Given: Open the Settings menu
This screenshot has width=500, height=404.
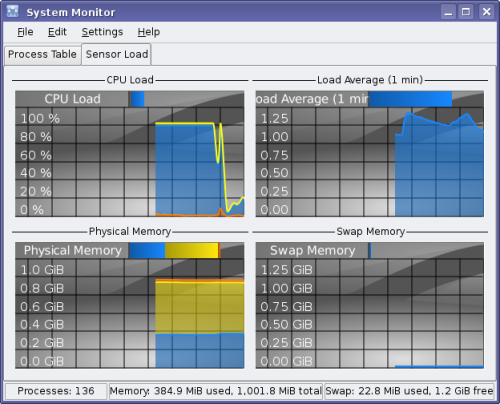Looking at the screenshot, I should (102, 32).
